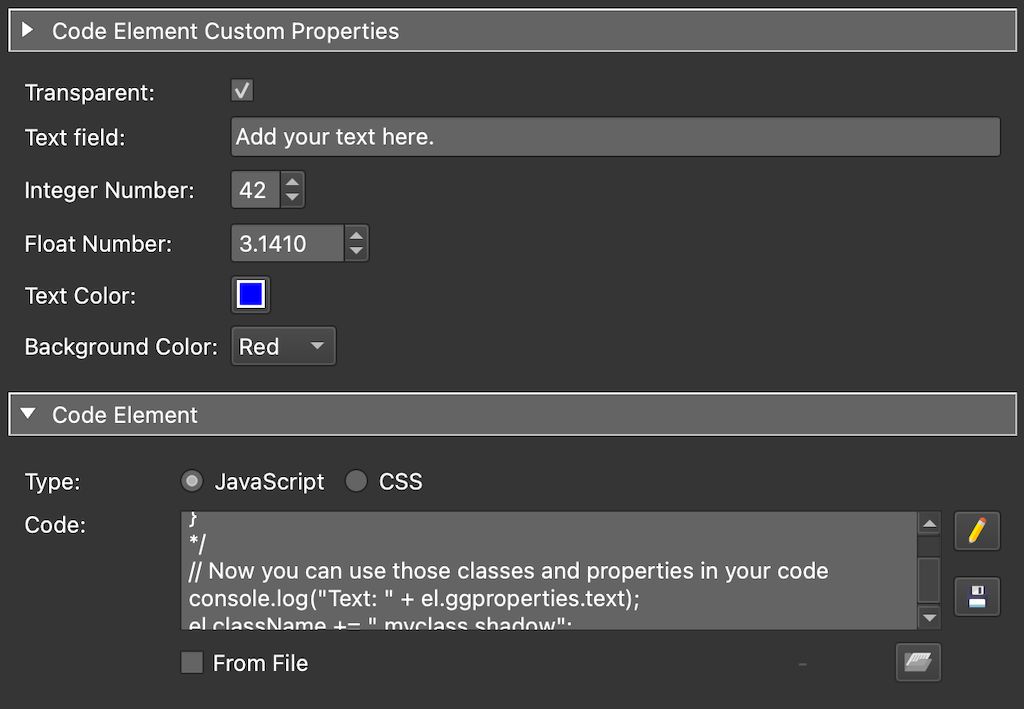Image resolution: width=1024 pixels, height=709 pixels.
Task: Uncheck the Transparent checkbox
Action: (240, 90)
